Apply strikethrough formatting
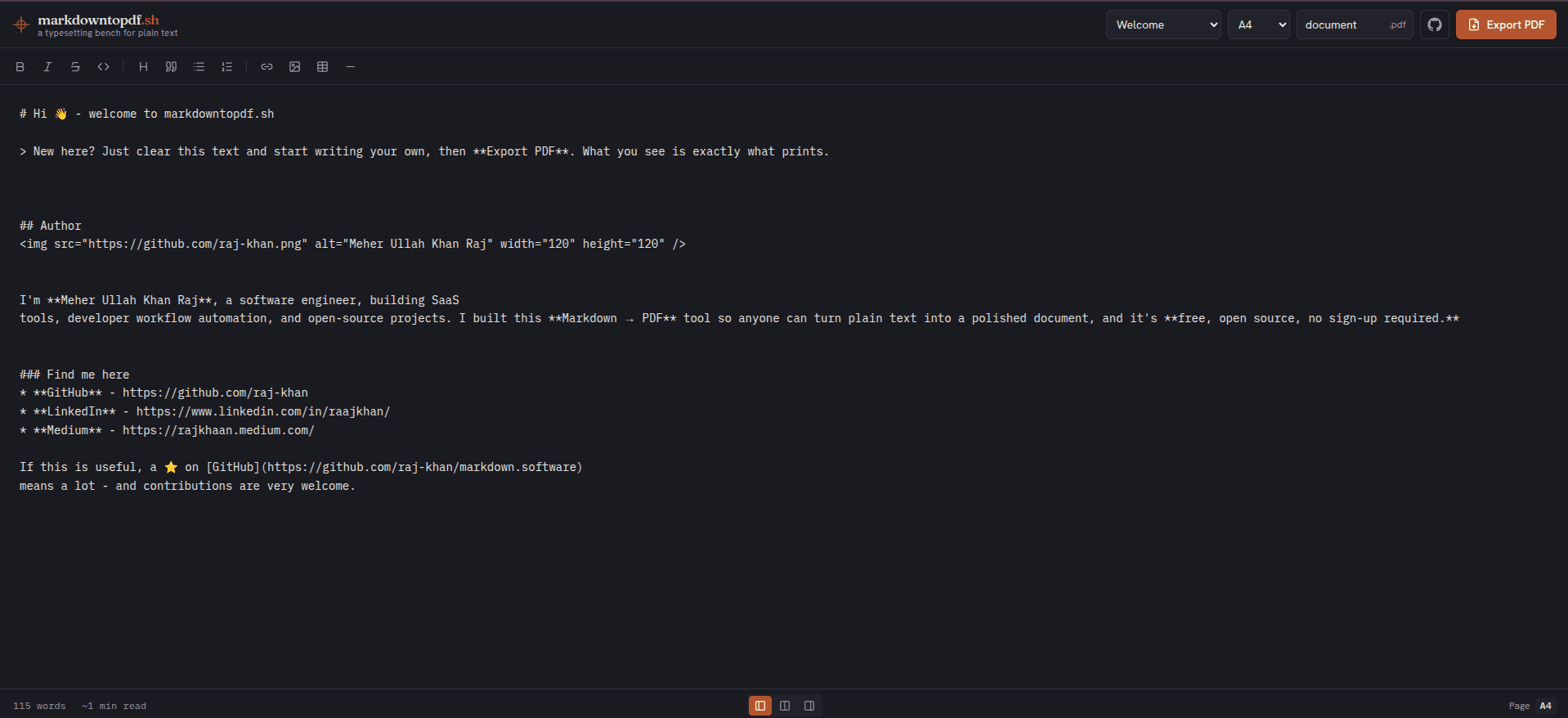This screenshot has height=718, width=1568. pyautogui.click(x=75, y=67)
